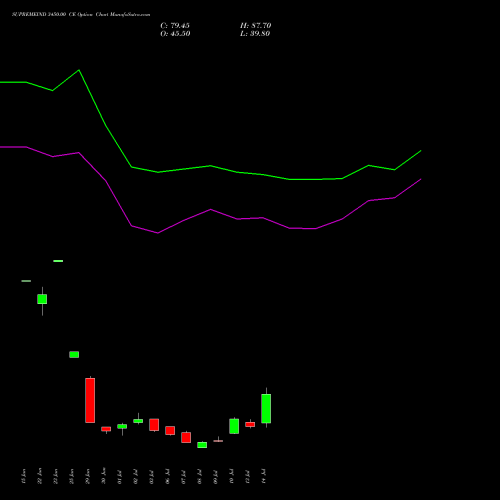Select the small green candlestick for 08 Jul
Viewport: 500px width, 500px height.
point(202,445)
